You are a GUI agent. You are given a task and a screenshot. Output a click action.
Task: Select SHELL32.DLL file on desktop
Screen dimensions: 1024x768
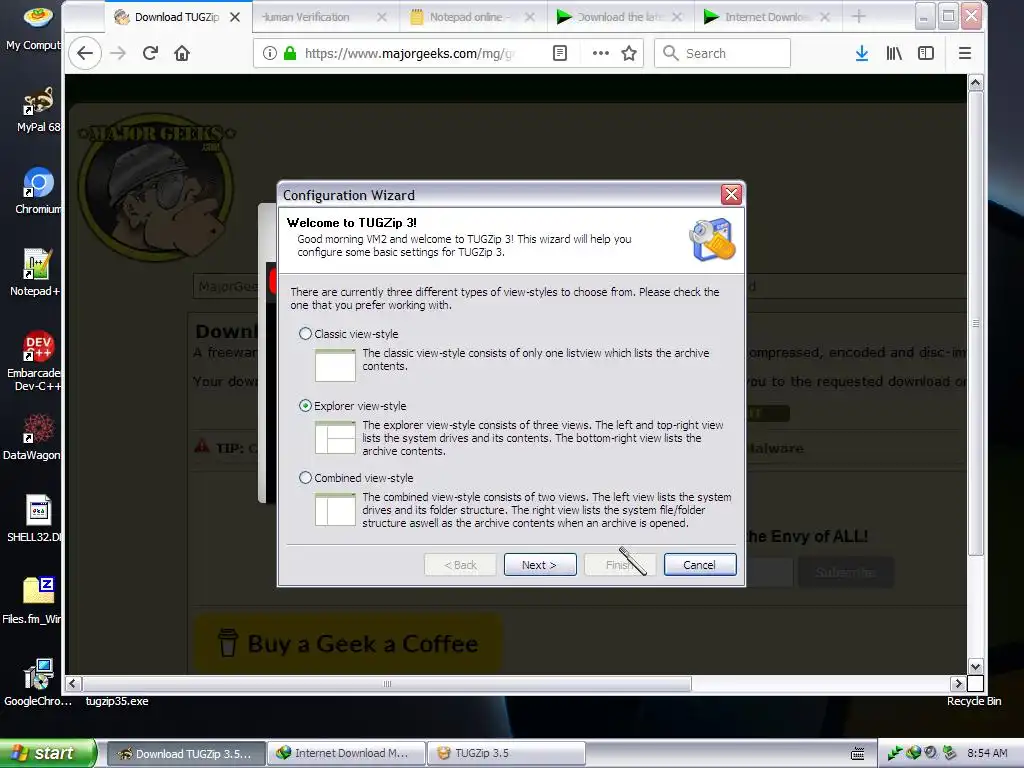[x=36, y=519]
